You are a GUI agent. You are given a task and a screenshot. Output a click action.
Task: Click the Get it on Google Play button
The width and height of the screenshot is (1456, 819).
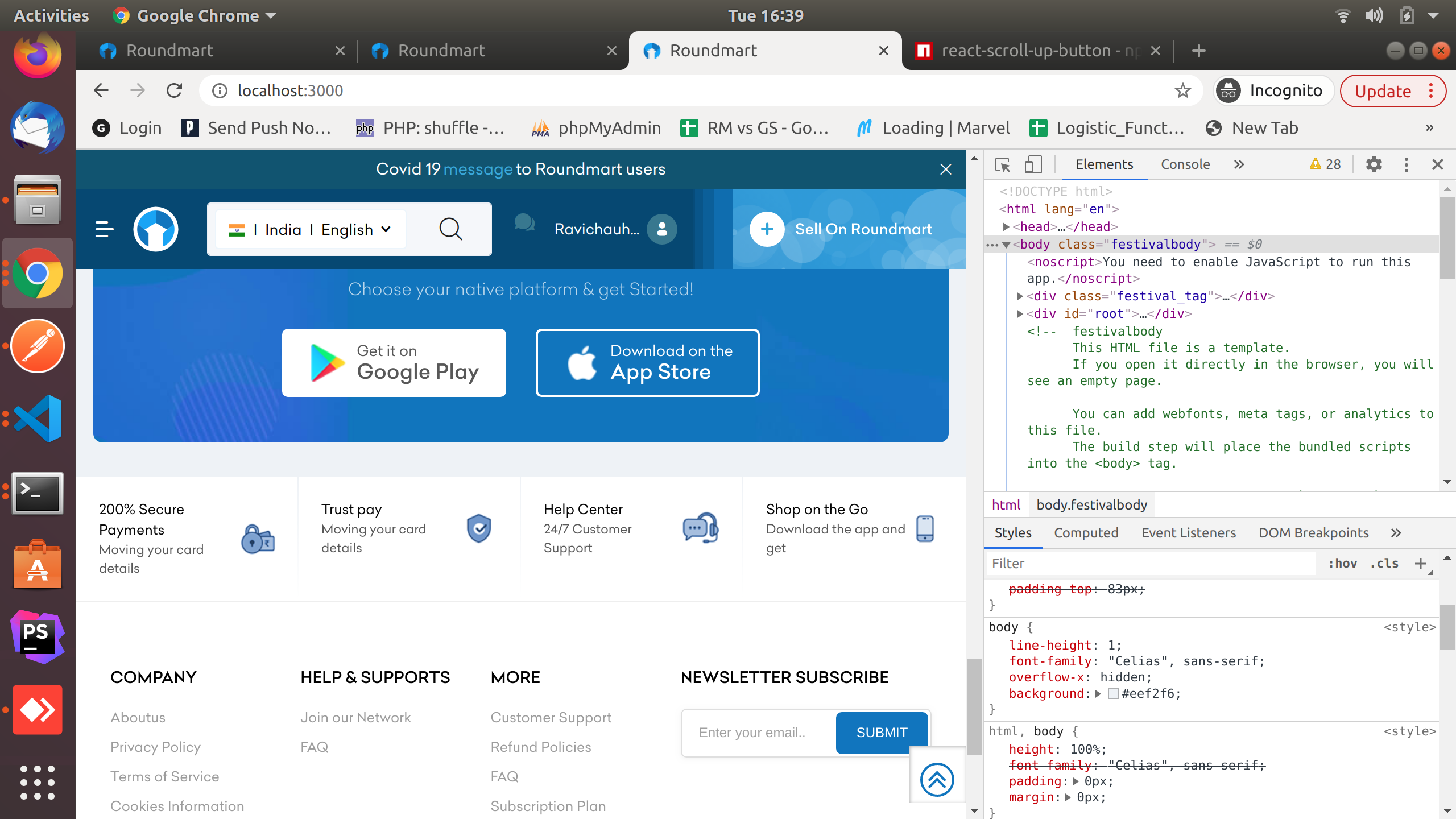coord(394,363)
